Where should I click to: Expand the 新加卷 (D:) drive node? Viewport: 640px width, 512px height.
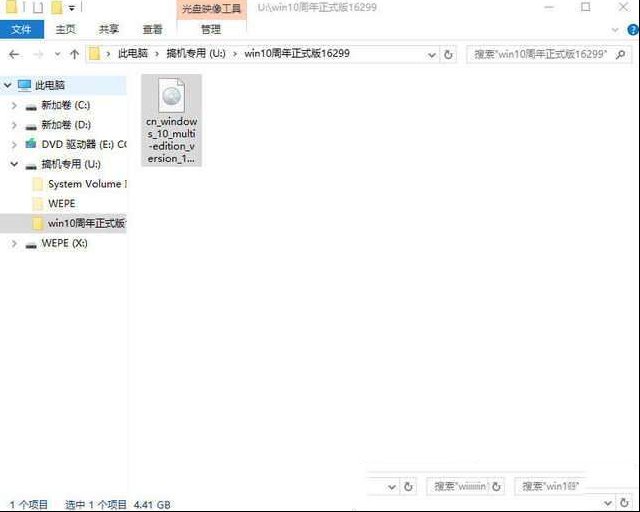(x=14, y=125)
